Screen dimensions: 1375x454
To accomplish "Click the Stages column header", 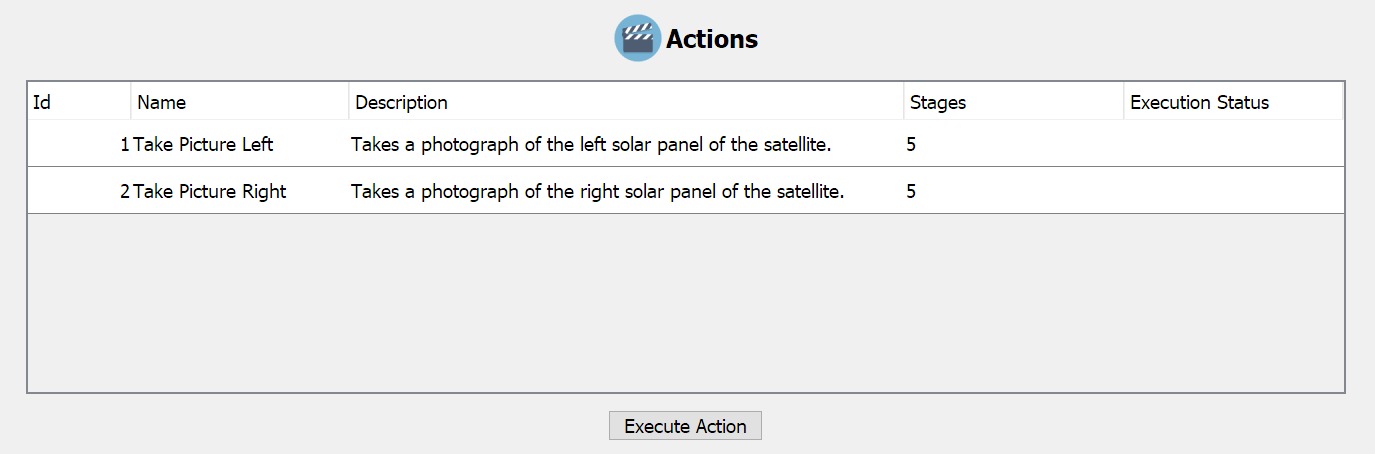I will tap(1013, 102).
